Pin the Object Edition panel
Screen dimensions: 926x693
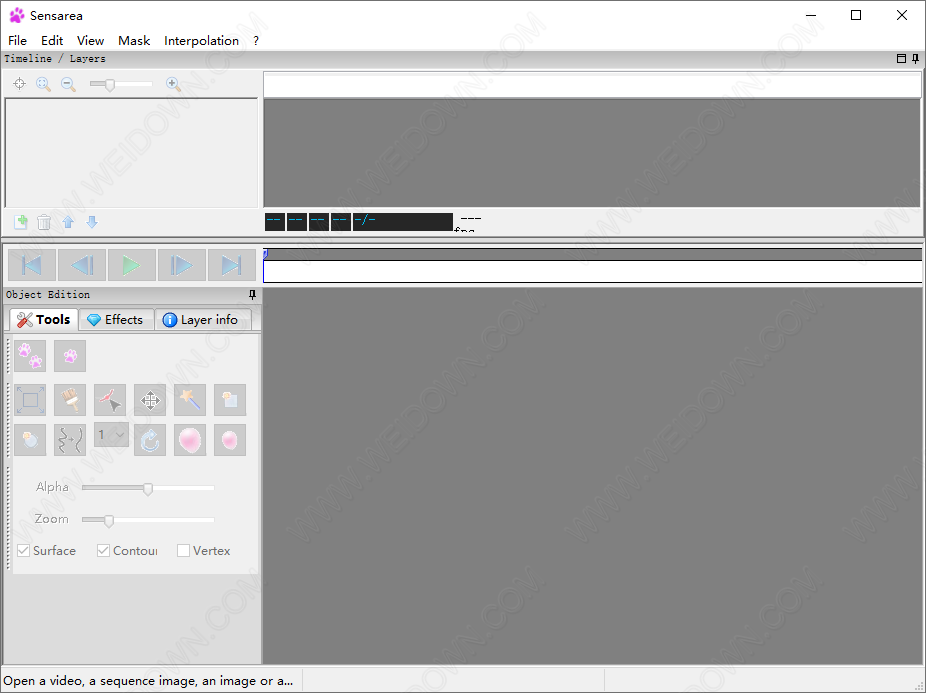point(252,294)
